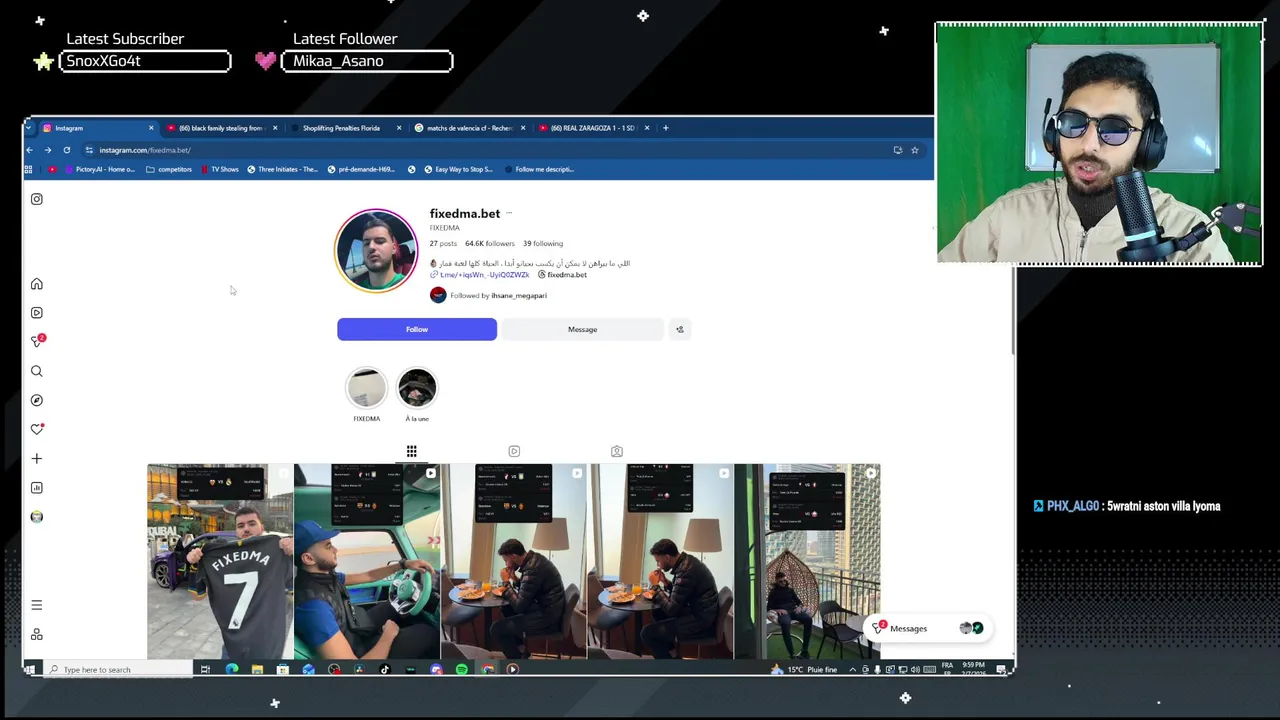The height and width of the screenshot is (720, 1280).
Task: Open Dashboard chart icon in sidebar
Action: pyautogui.click(x=37, y=487)
